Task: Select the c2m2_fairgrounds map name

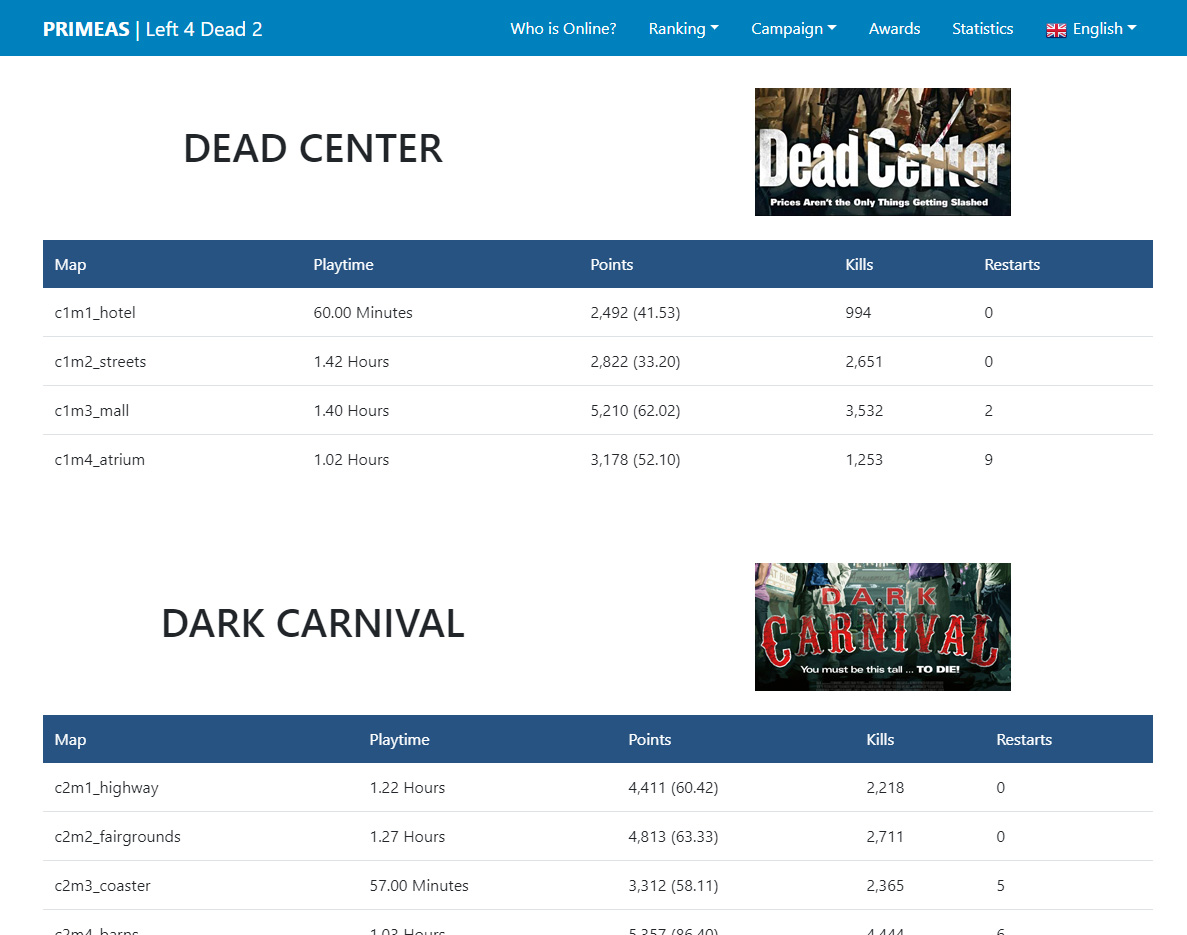Action: pyautogui.click(x=117, y=837)
